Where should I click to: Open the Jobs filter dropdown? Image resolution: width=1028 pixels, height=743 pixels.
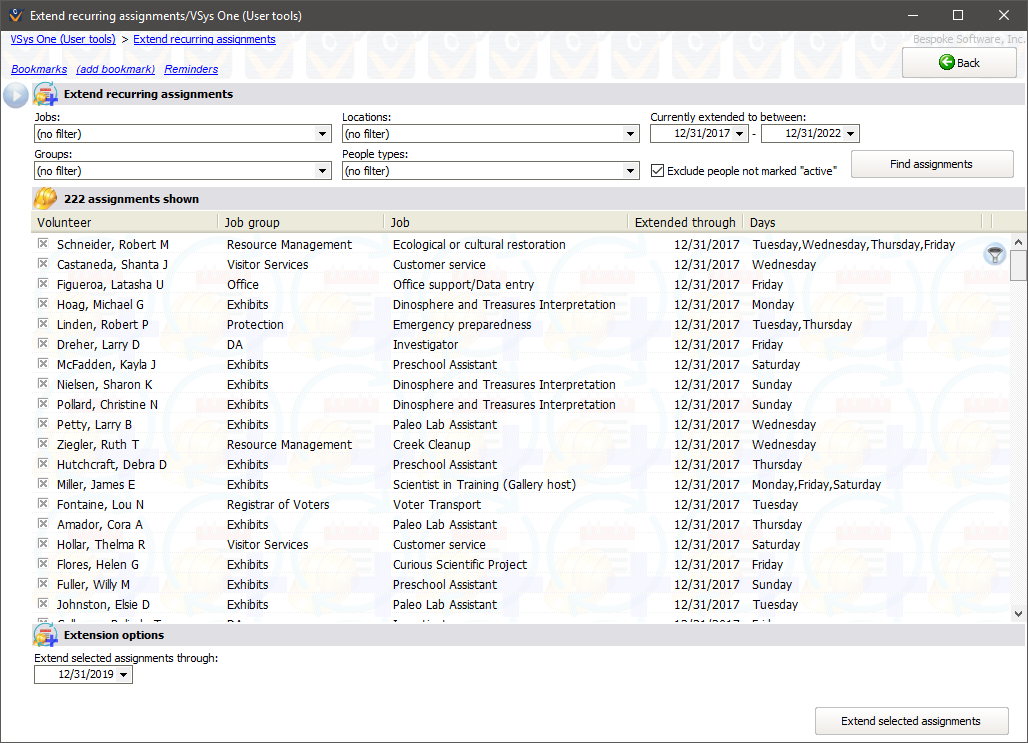(x=322, y=133)
